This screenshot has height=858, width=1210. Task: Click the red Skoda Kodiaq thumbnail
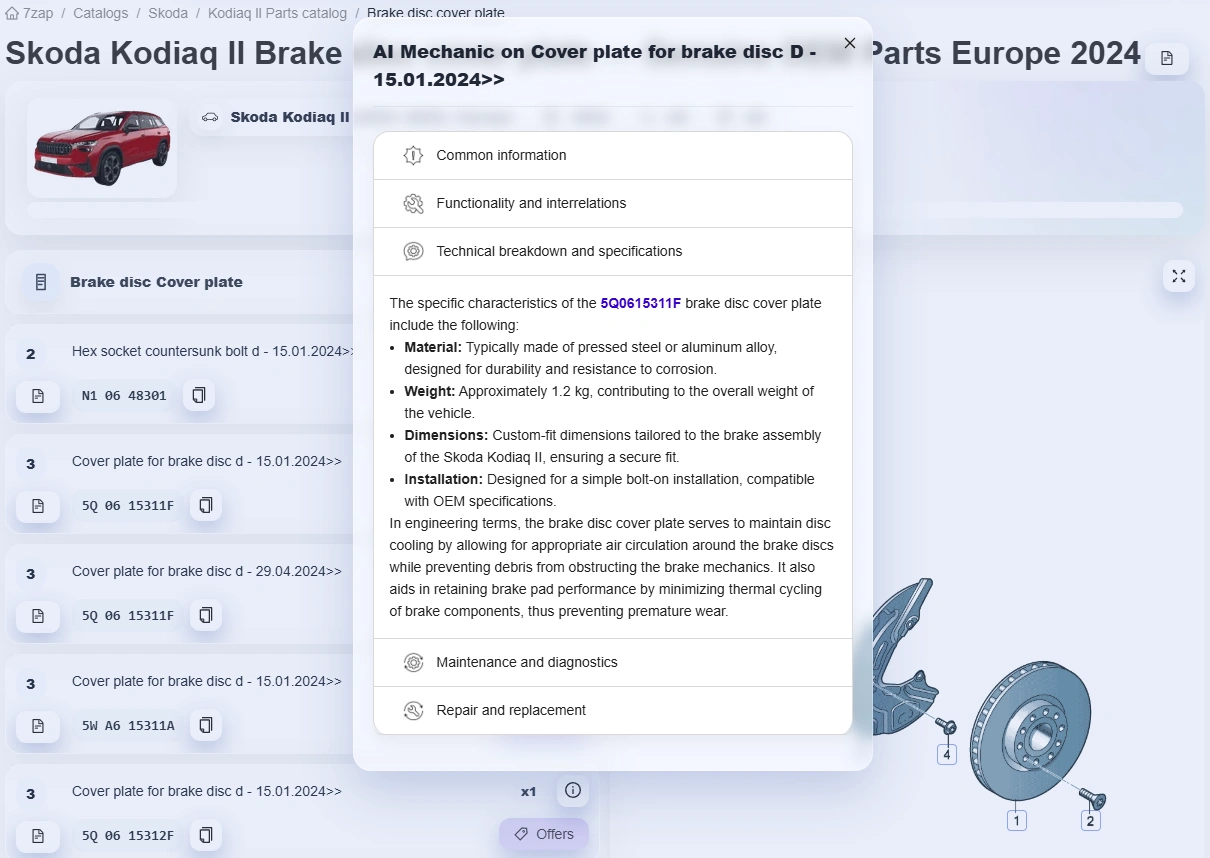pos(102,148)
